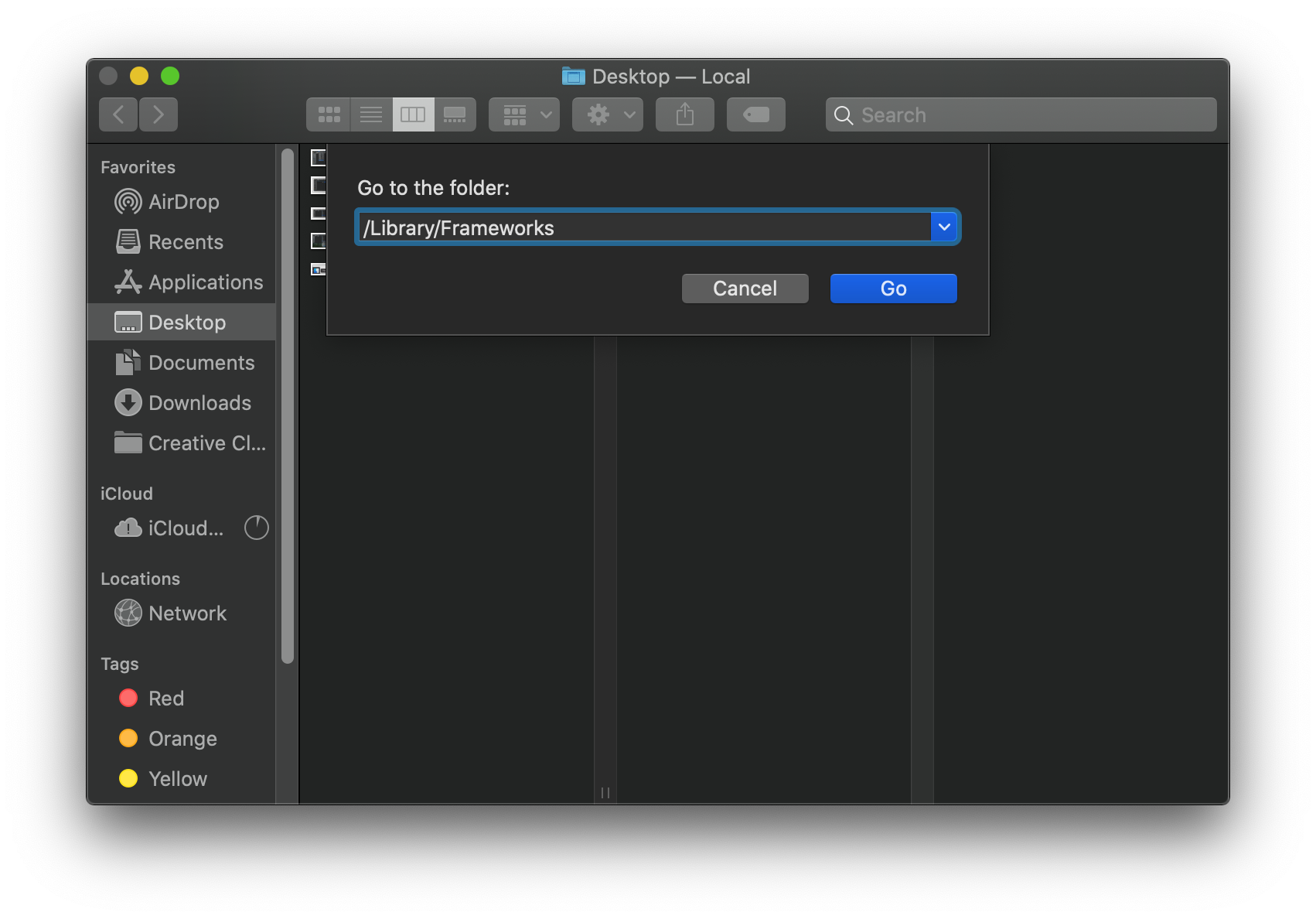The height and width of the screenshot is (919, 1316).
Task: Click the Locations section header
Action: [140, 579]
